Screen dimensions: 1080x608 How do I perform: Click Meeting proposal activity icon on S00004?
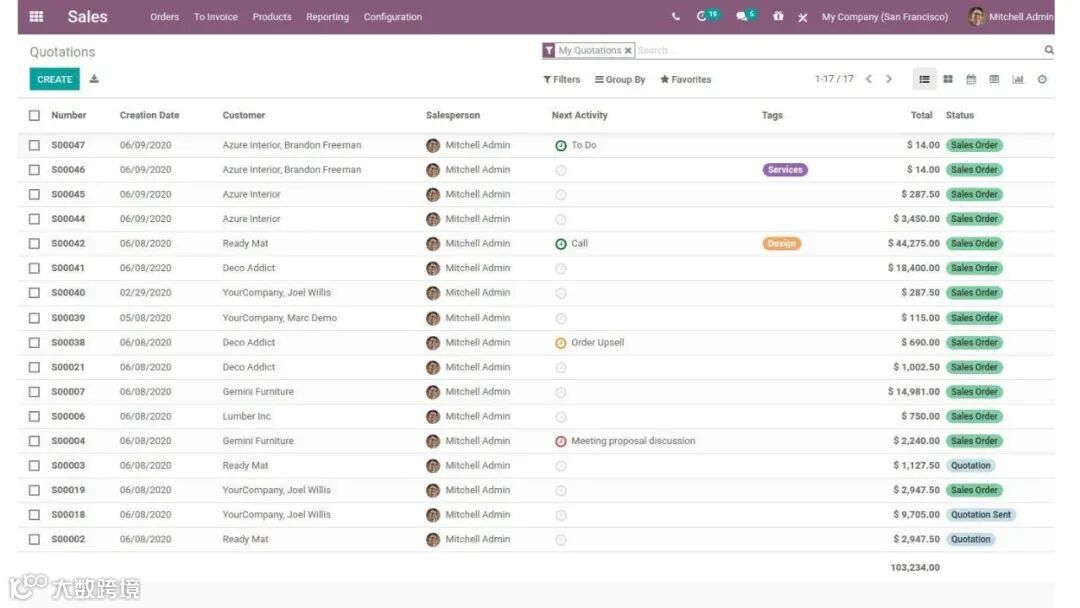pyautogui.click(x=561, y=441)
